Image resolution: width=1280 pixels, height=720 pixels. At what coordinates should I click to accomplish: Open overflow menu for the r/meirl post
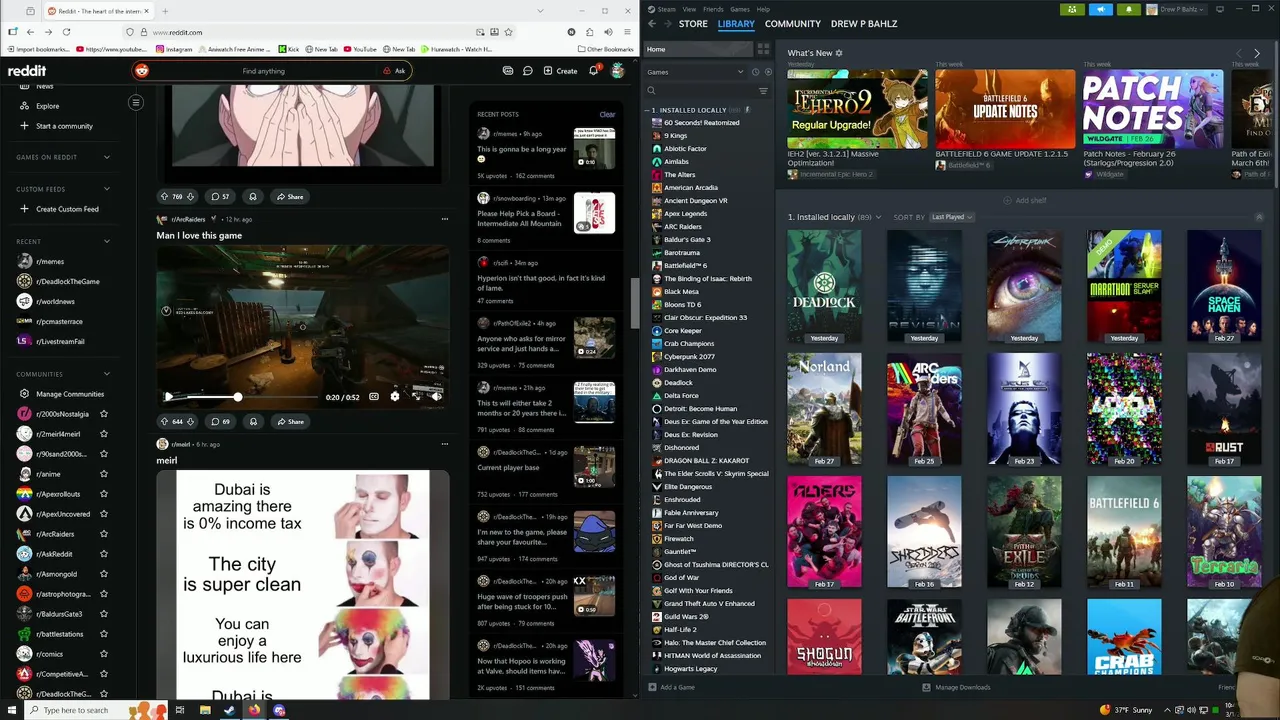[445, 444]
